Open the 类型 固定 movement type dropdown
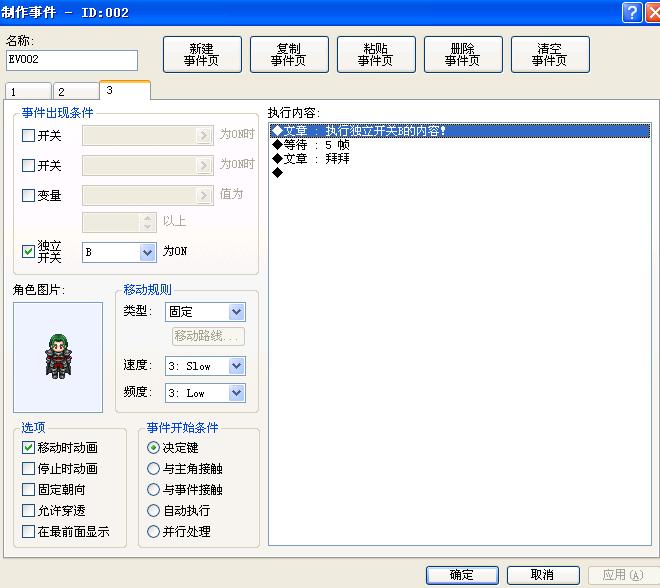 point(205,312)
